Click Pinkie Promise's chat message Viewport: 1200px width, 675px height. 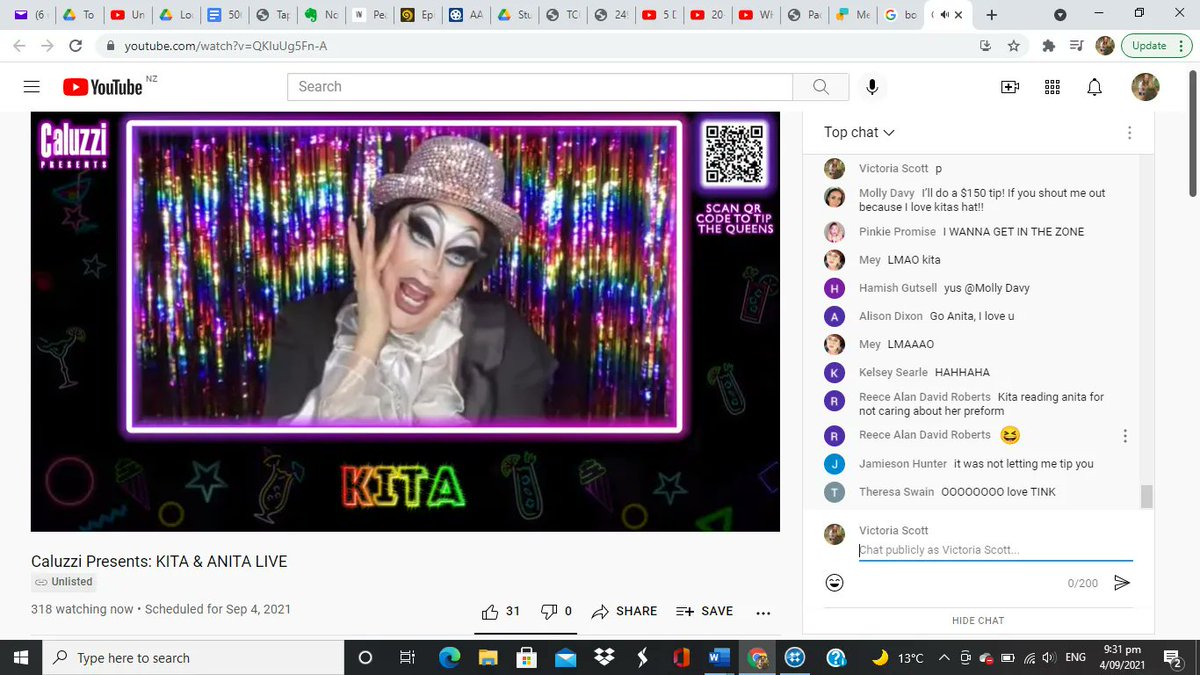tap(1013, 232)
